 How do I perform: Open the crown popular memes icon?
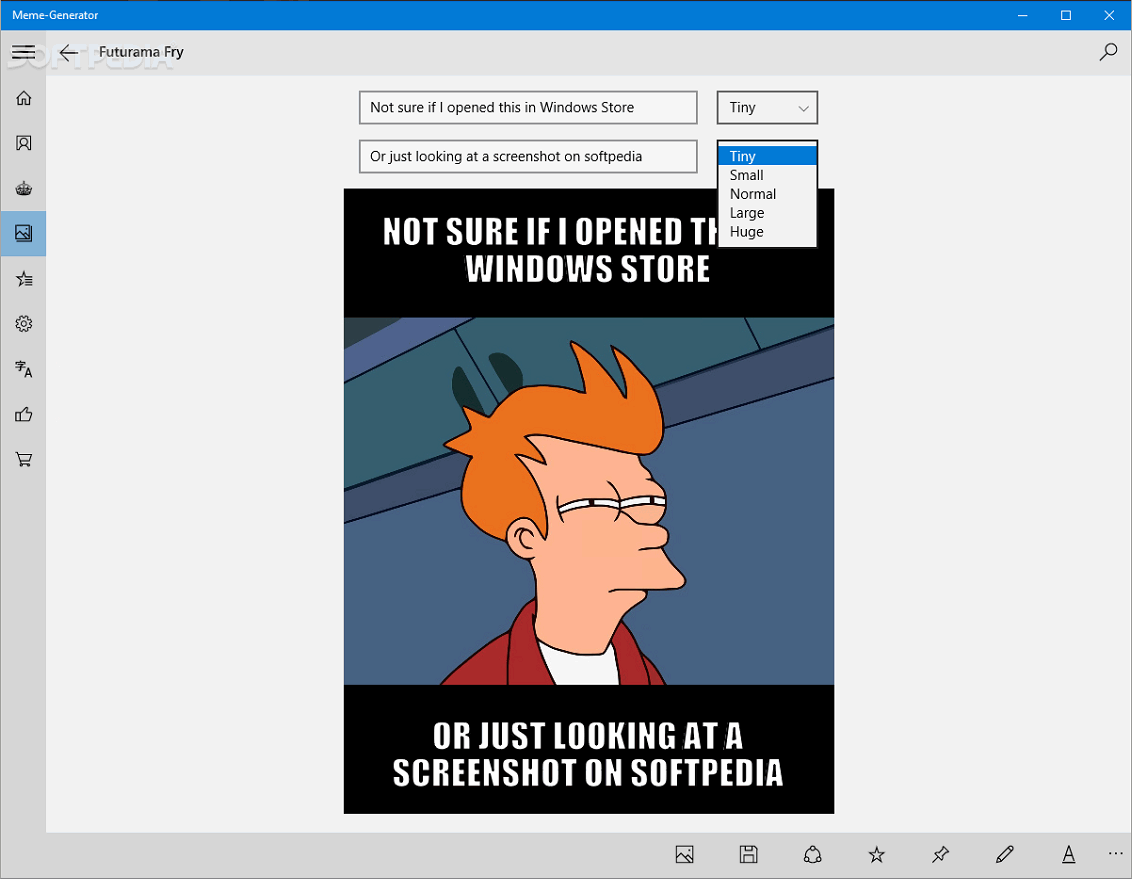click(24, 188)
